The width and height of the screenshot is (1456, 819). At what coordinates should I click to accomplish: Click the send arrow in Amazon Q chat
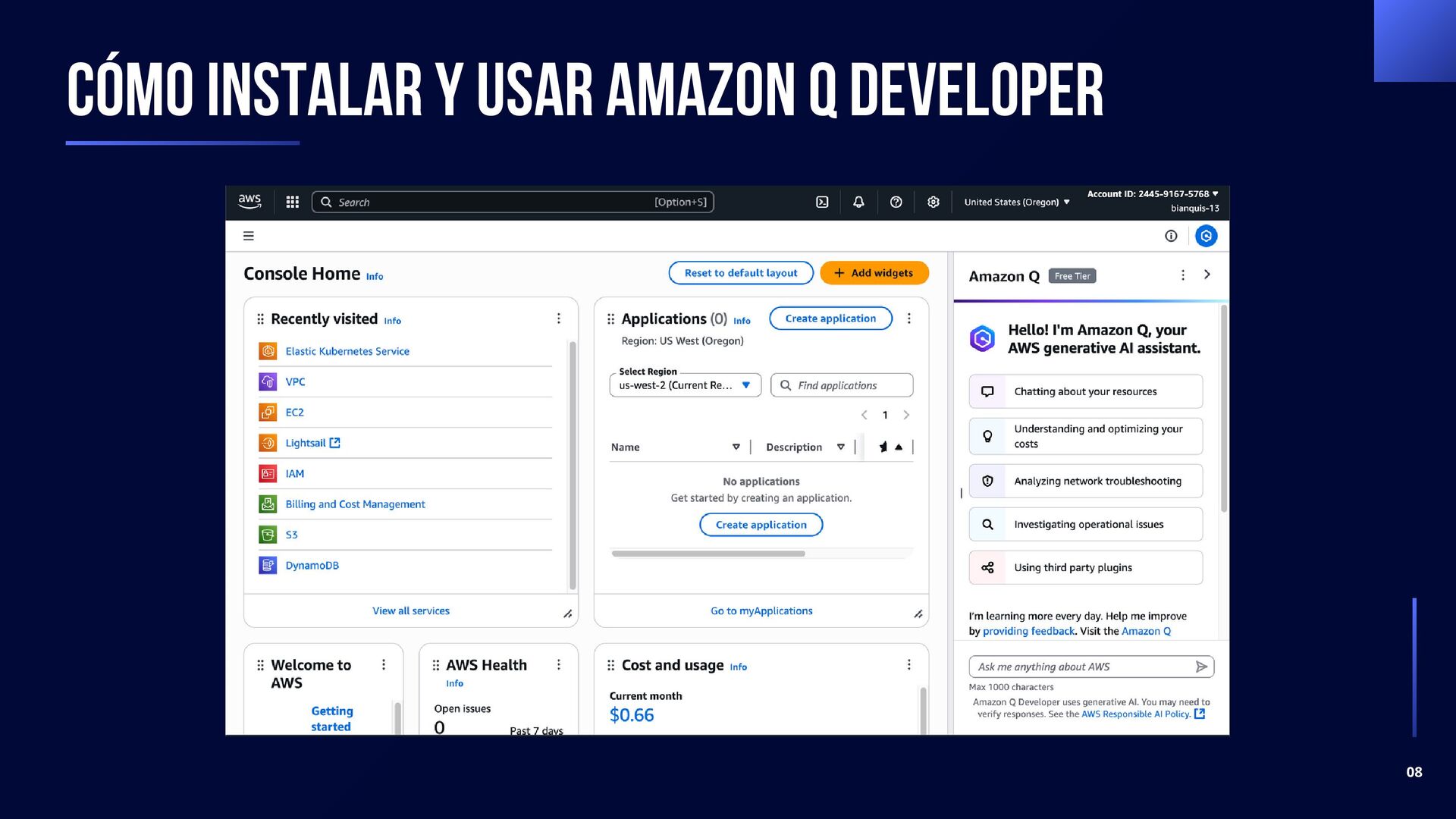(1201, 667)
